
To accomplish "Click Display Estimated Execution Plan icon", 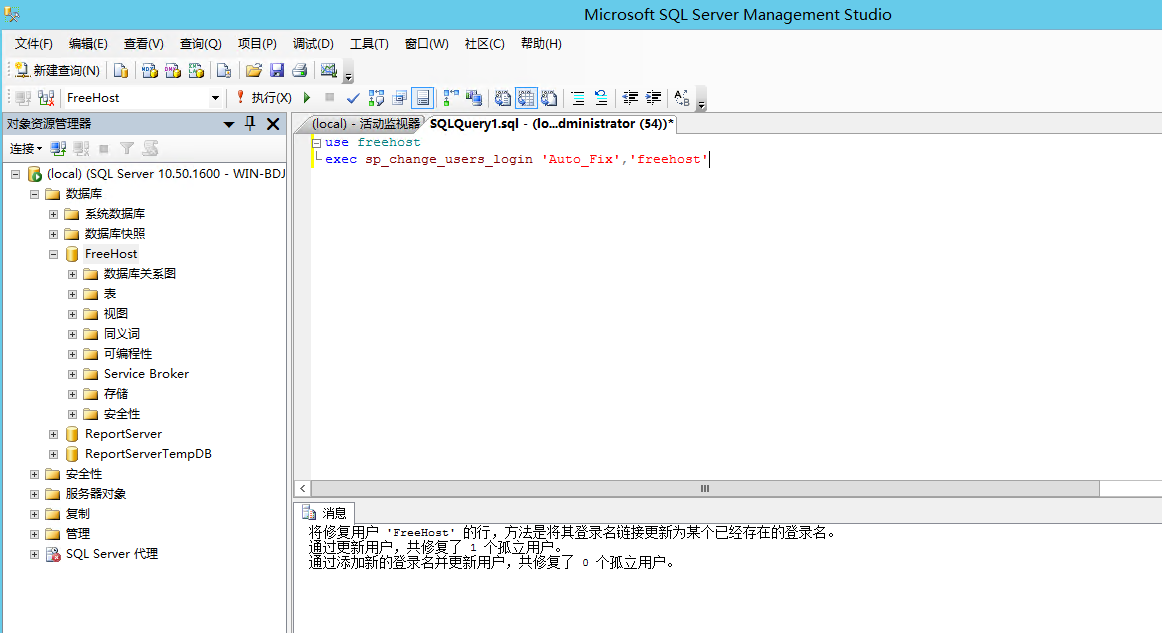I will click(x=376, y=98).
